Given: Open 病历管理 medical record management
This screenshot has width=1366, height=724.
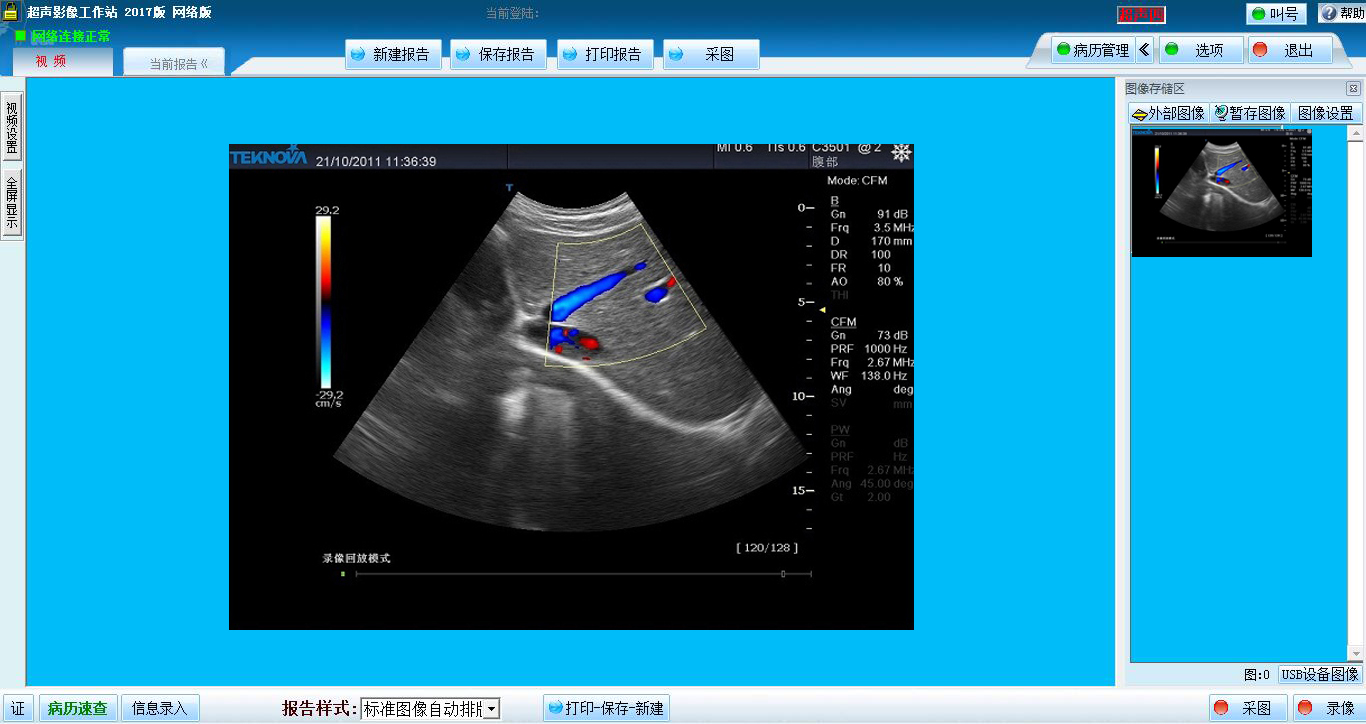Looking at the screenshot, I should pyautogui.click(x=1093, y=50).
